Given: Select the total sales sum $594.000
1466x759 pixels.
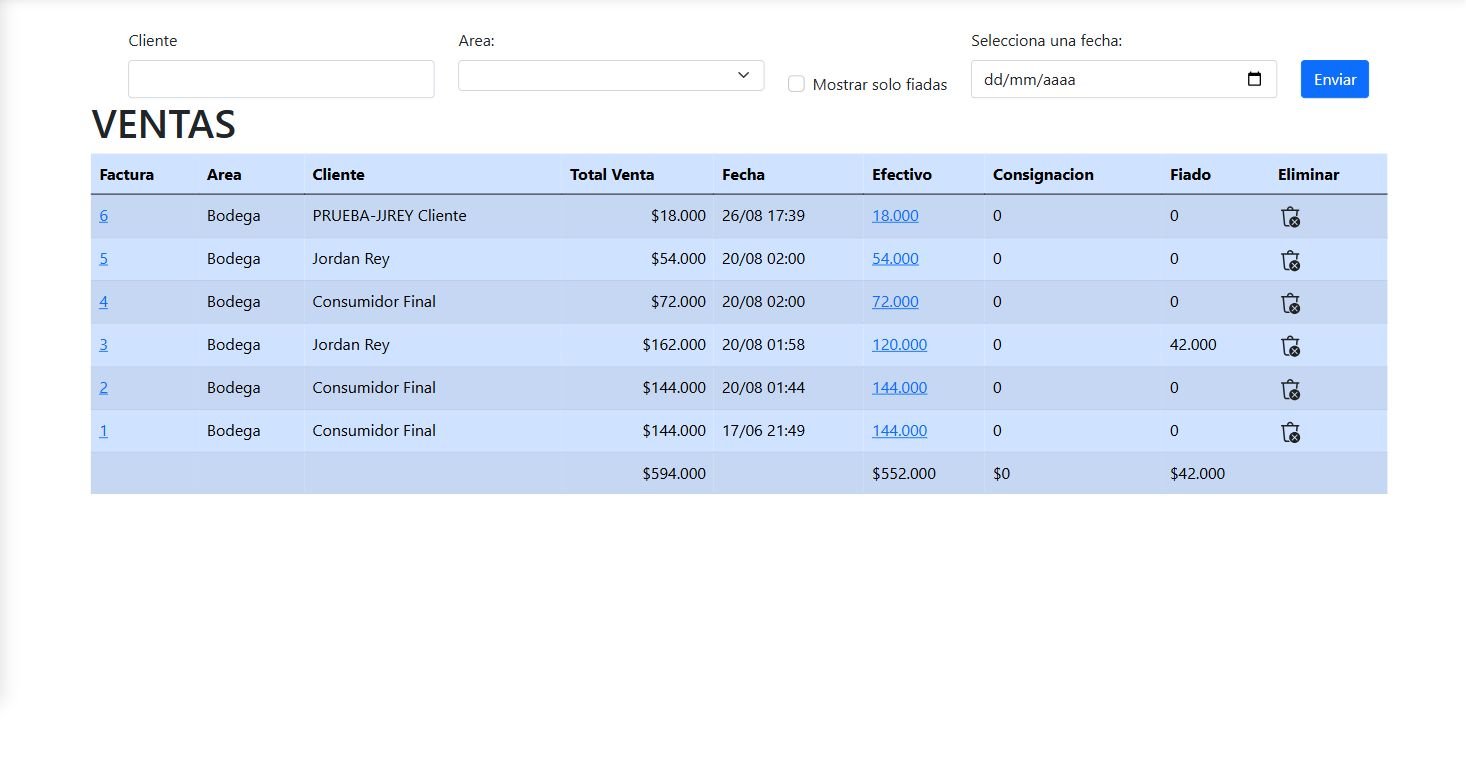Looking at the screenshot, I should click(x=674, y=474).
